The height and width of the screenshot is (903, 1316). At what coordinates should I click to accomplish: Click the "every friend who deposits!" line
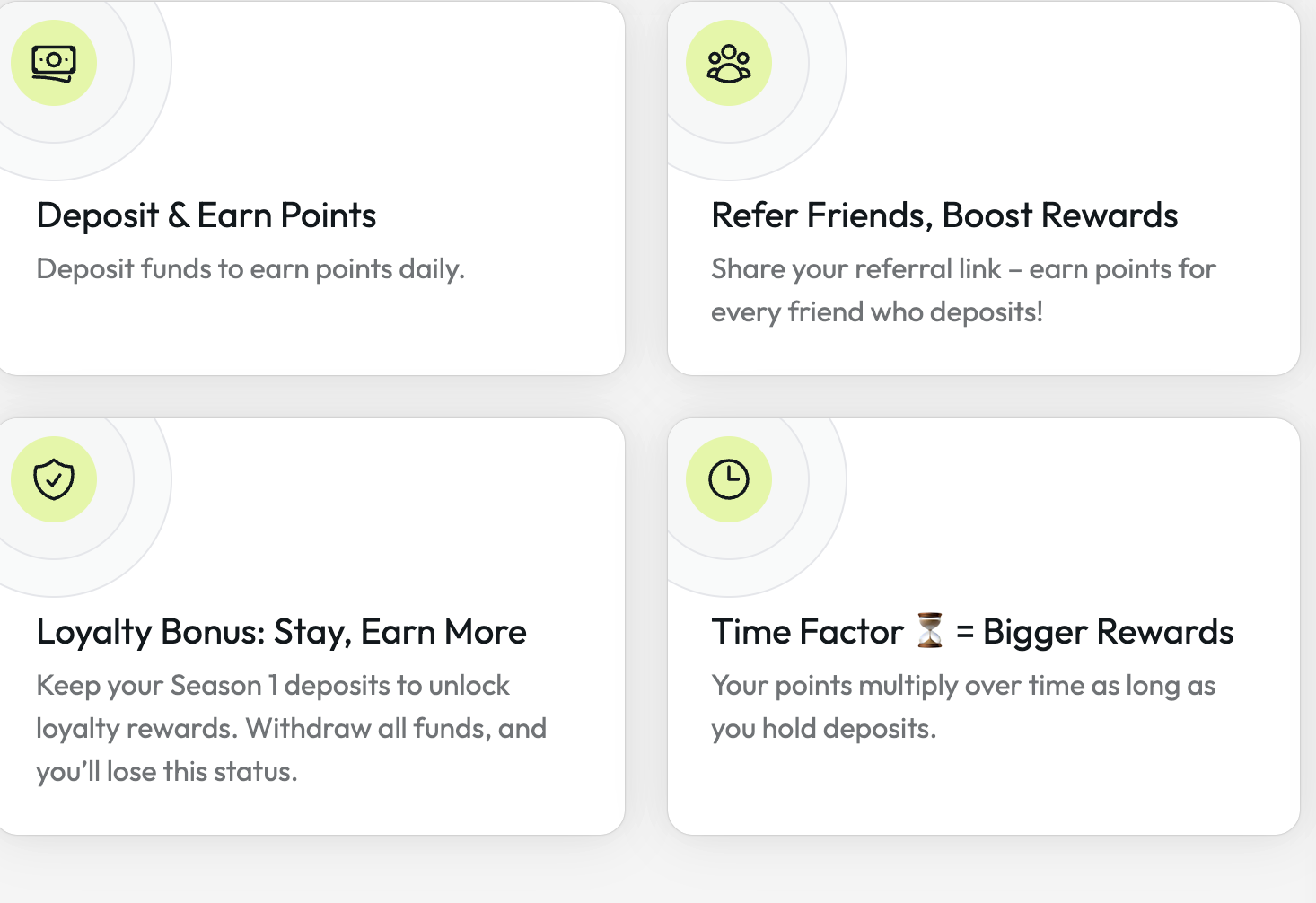[x=876, y=312]
